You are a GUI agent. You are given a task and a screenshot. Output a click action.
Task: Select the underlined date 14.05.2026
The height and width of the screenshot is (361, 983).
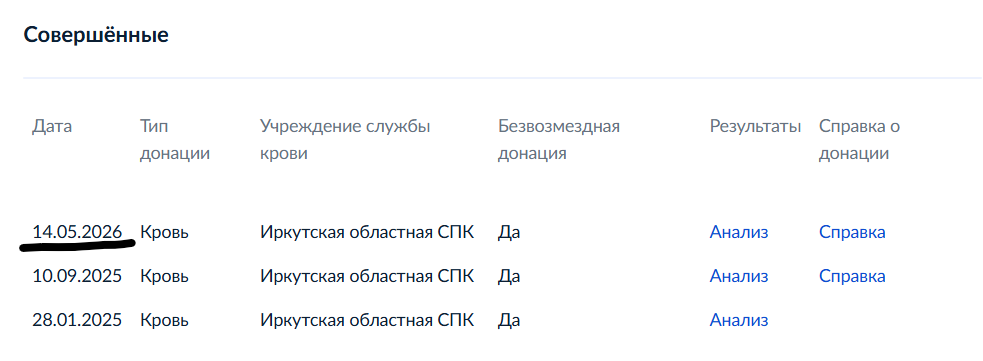tap(77, 233)
